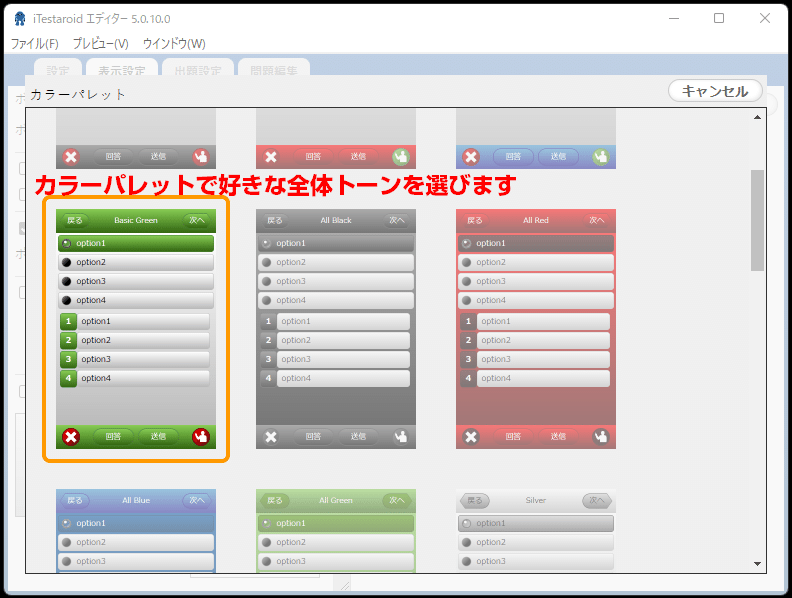
Task: Click 戻る button in Basic Green preview
Action: [75, 220]
